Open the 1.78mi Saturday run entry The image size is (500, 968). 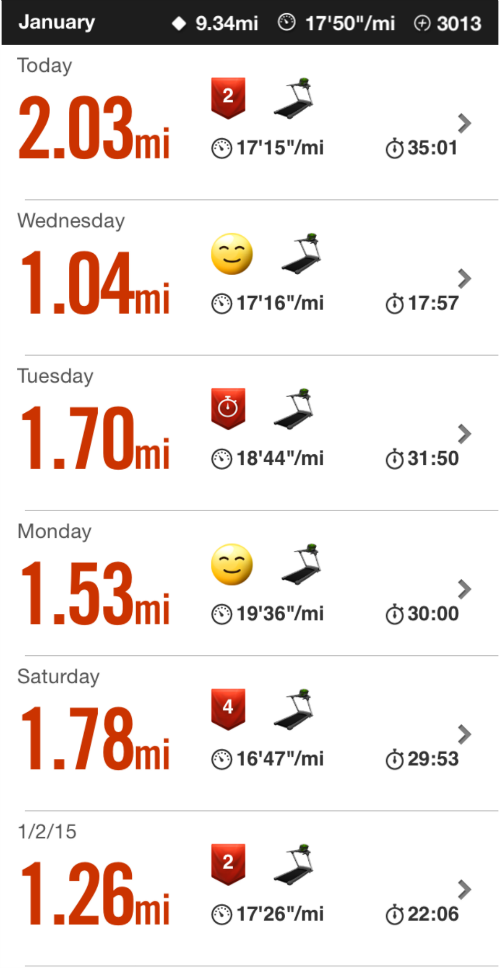(250, 733)
